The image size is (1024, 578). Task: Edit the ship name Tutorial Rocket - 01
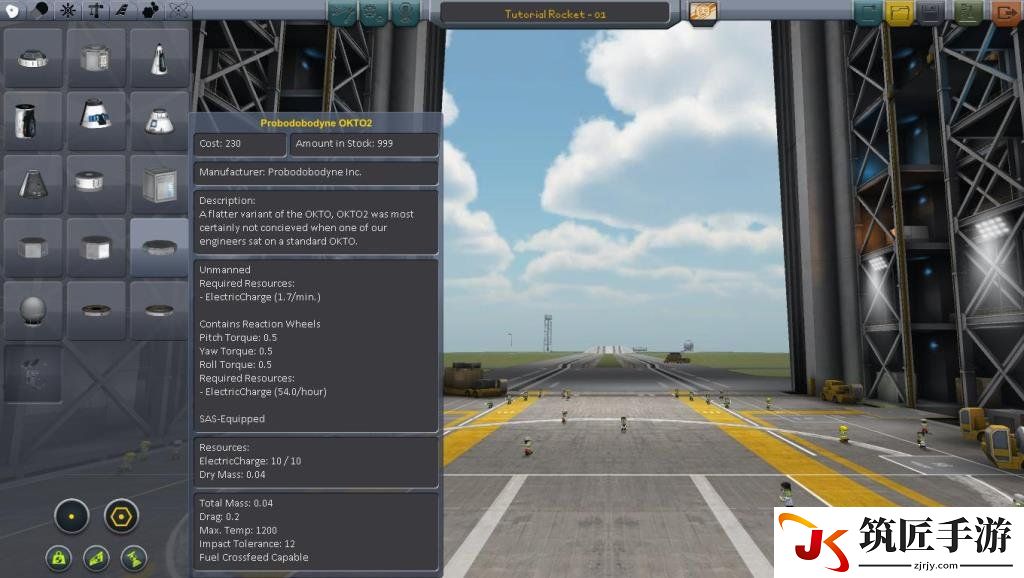[555, 13]
